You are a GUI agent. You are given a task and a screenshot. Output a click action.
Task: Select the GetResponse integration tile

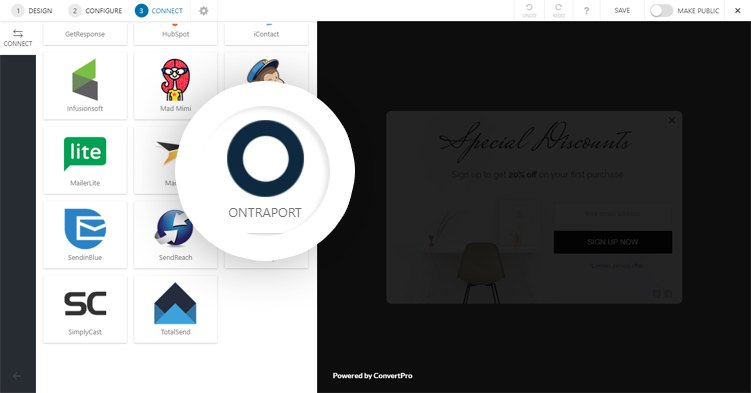[x=85, y=34]
